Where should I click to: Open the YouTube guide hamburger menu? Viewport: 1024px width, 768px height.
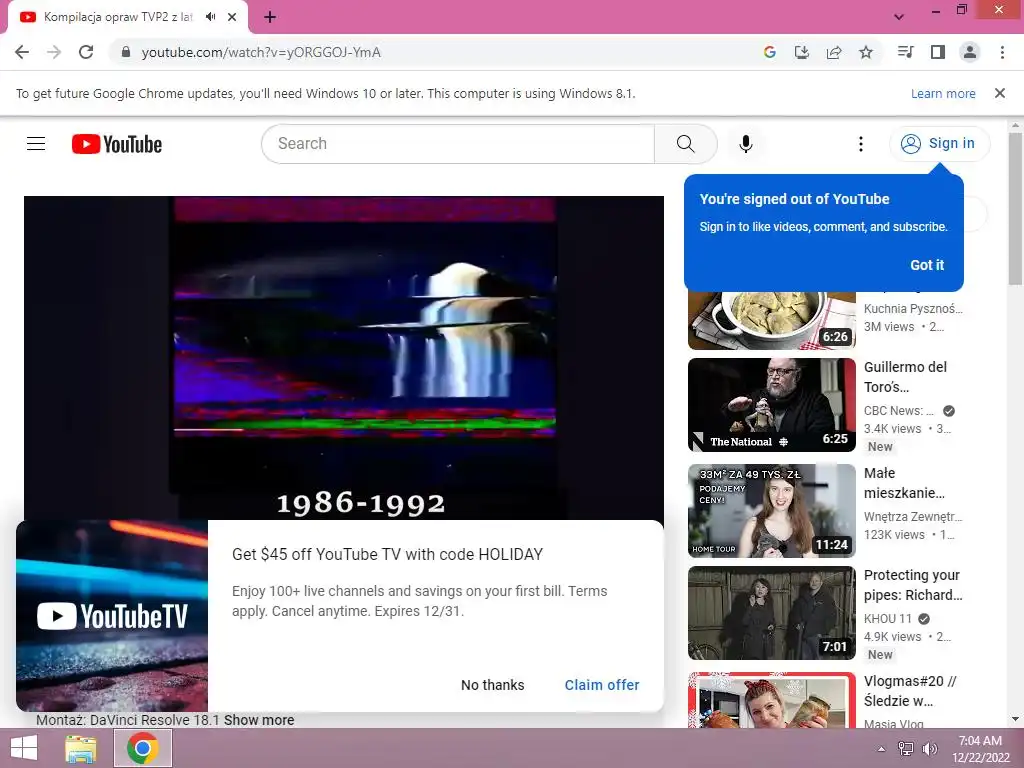click(36, 144)
